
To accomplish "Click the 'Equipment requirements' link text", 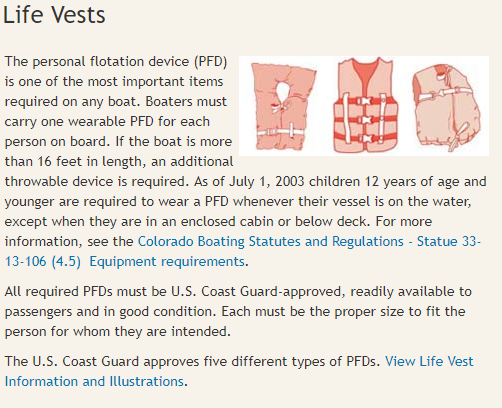I will pyautogui.click(x=167, y=261).
